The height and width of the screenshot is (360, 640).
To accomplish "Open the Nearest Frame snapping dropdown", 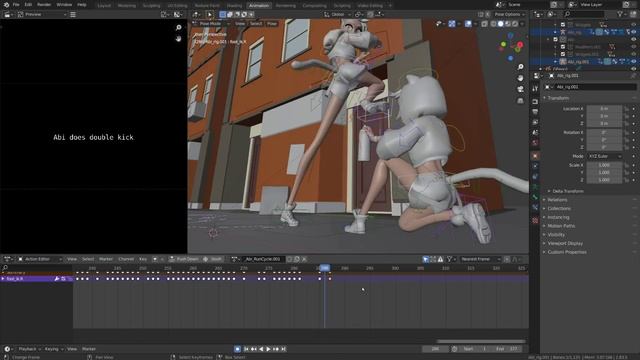I will (x=480, y=259).
